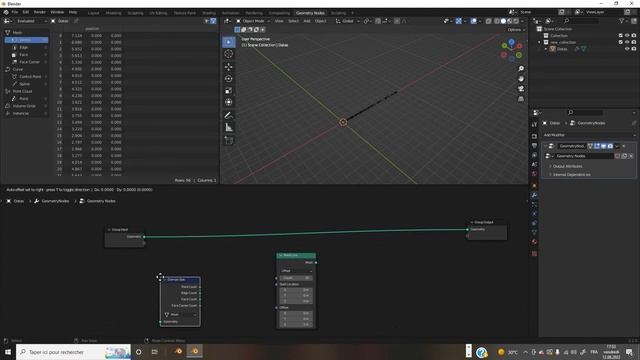
Task: Open the Global orientation dropdown
Action: click(348, 21)
